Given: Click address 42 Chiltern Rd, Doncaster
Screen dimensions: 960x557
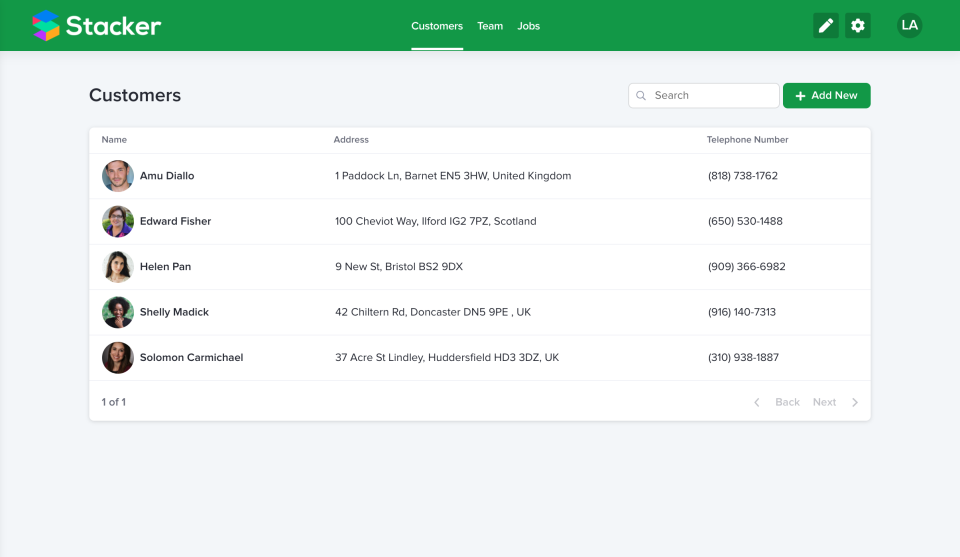Looking at the screenshot, I should 433,312.
